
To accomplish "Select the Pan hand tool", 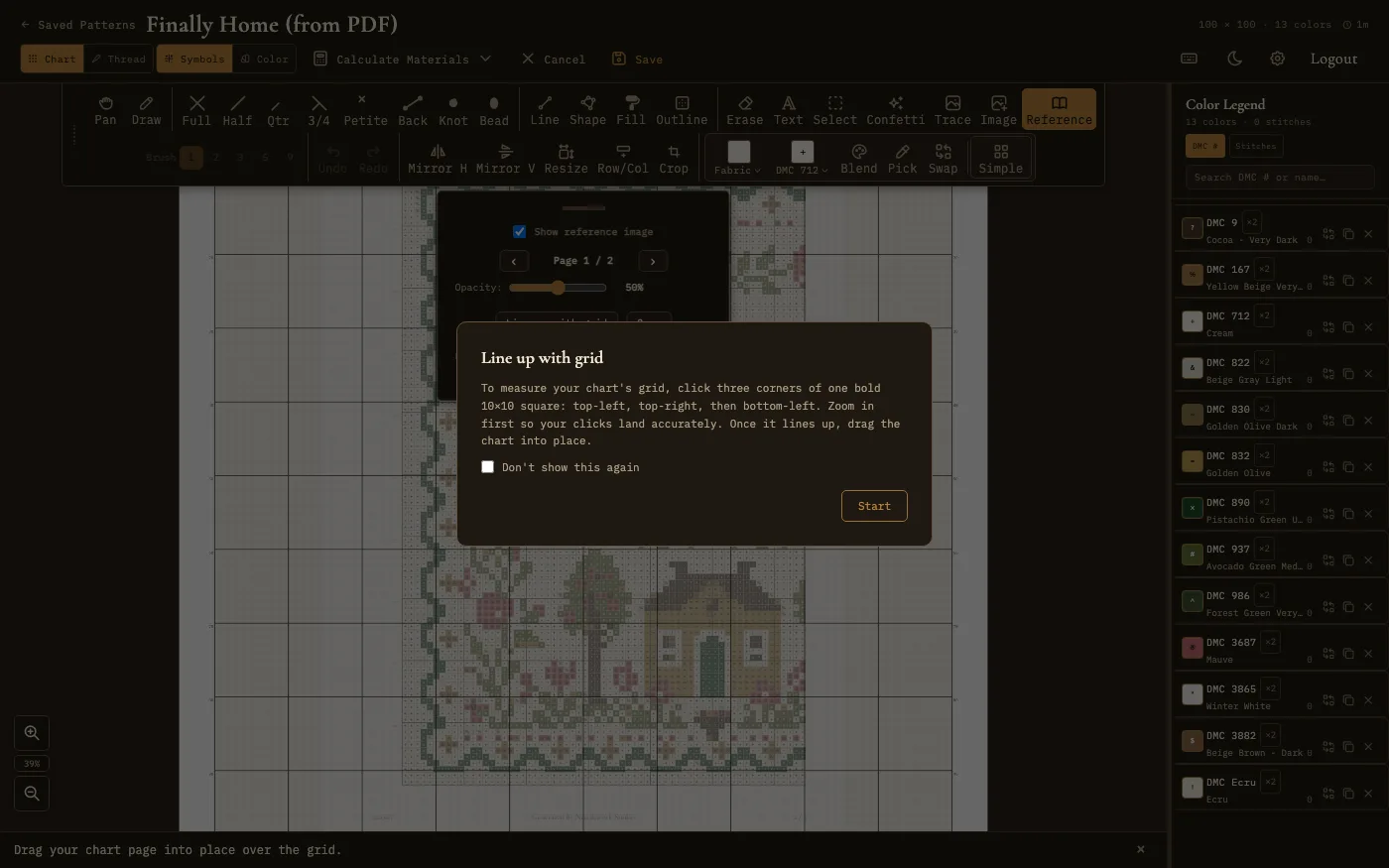I will coord(105,110).
